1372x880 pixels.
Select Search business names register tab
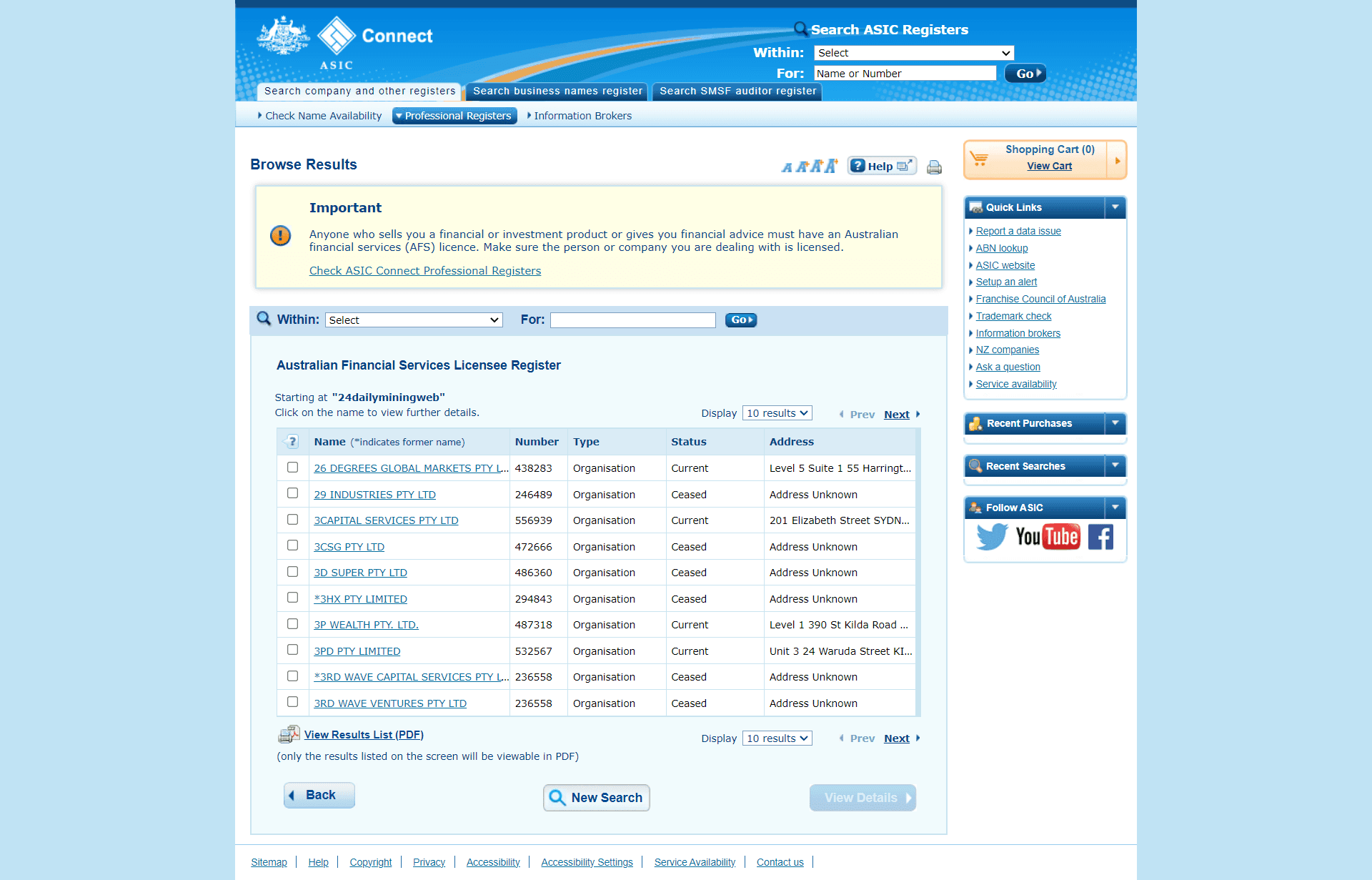point(557,91)
